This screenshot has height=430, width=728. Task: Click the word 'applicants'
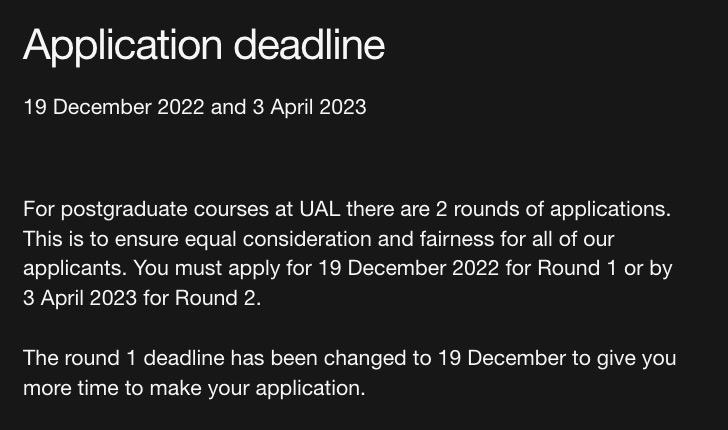click(x=74, y=269)
